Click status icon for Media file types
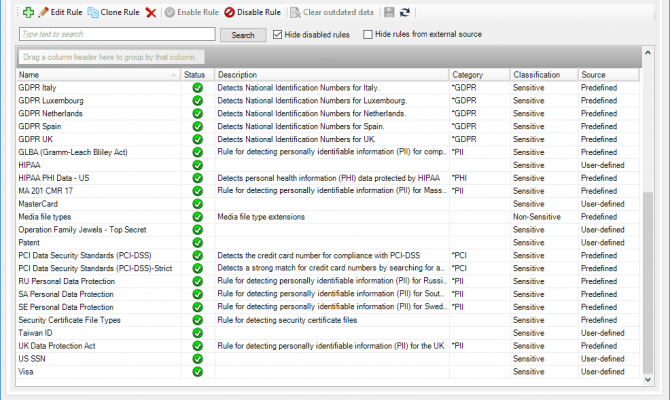 click(197, 217)
